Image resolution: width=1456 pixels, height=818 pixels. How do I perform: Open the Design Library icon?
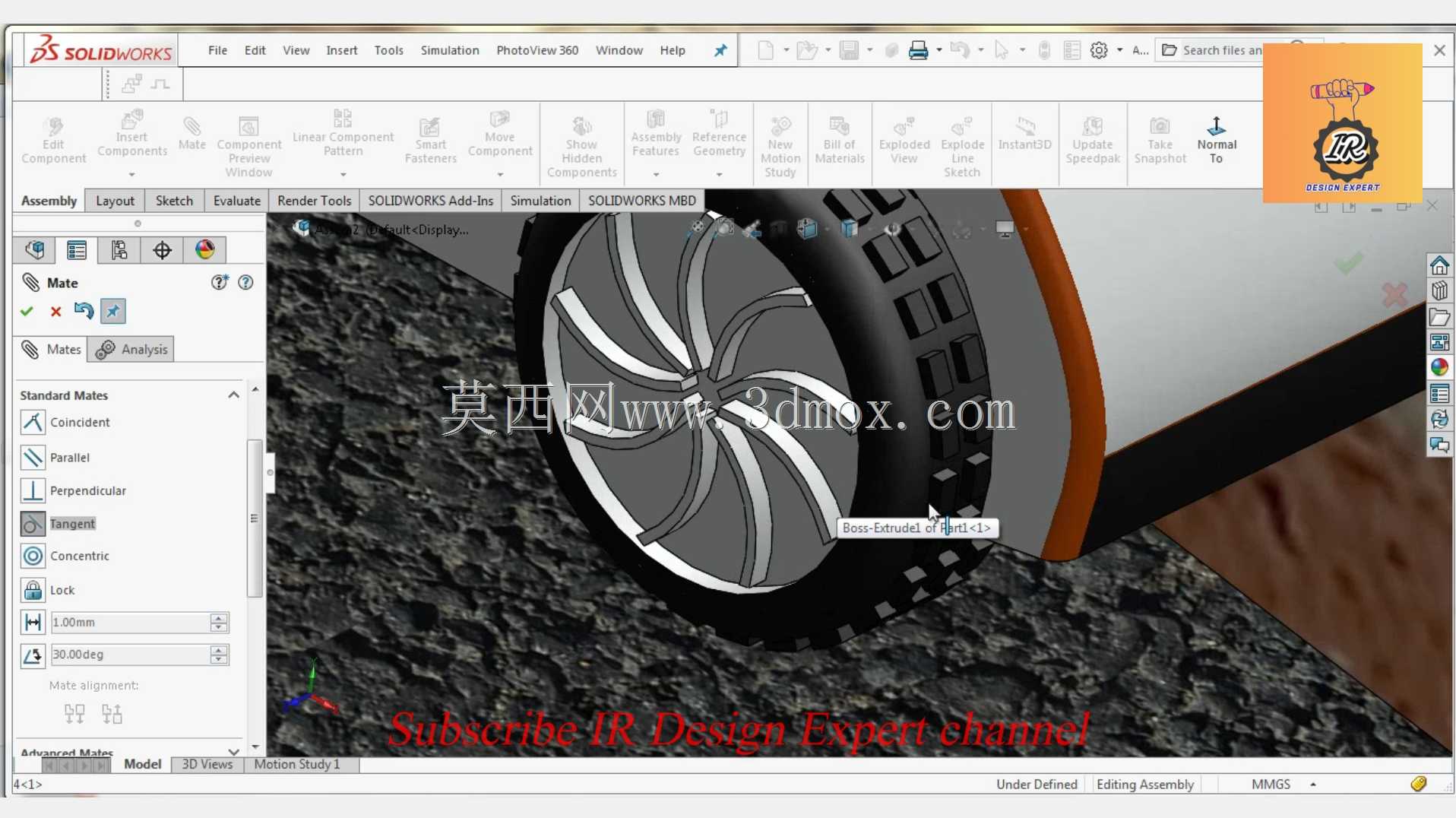point(1439,291)
